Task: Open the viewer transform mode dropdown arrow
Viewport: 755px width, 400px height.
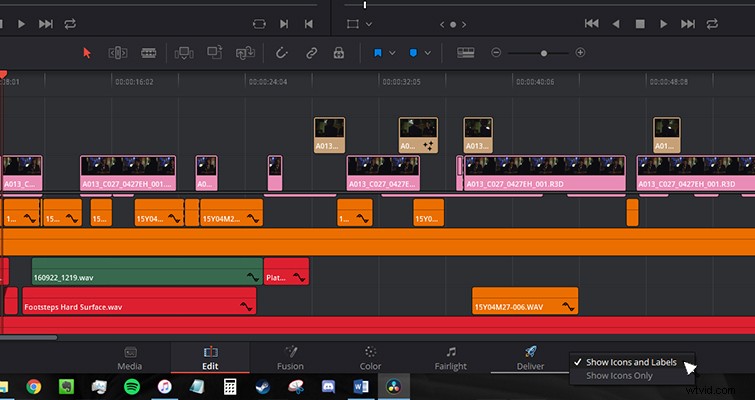Action: click(x=369, y=24)
